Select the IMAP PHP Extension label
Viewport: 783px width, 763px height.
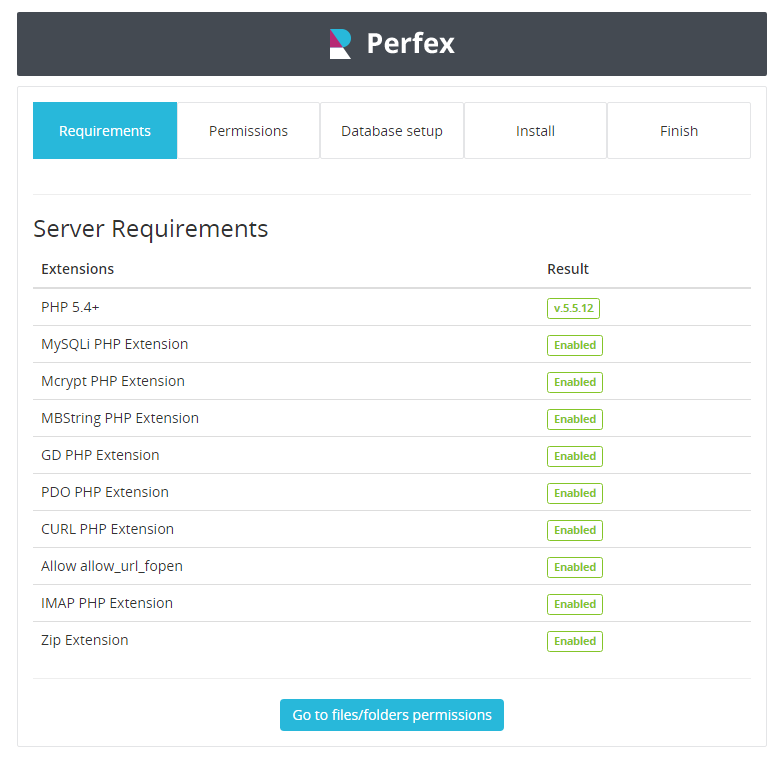(107, 603)
